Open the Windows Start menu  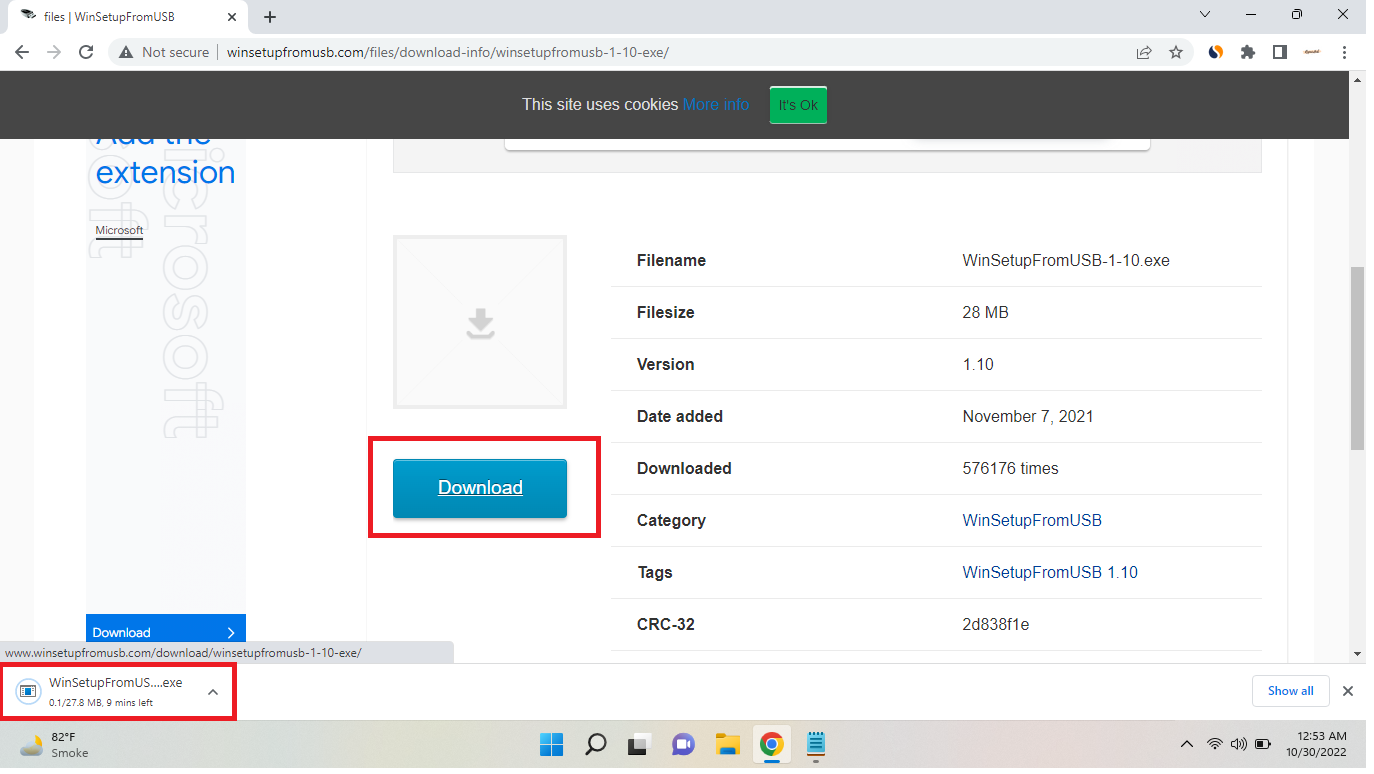coord(552,744)
